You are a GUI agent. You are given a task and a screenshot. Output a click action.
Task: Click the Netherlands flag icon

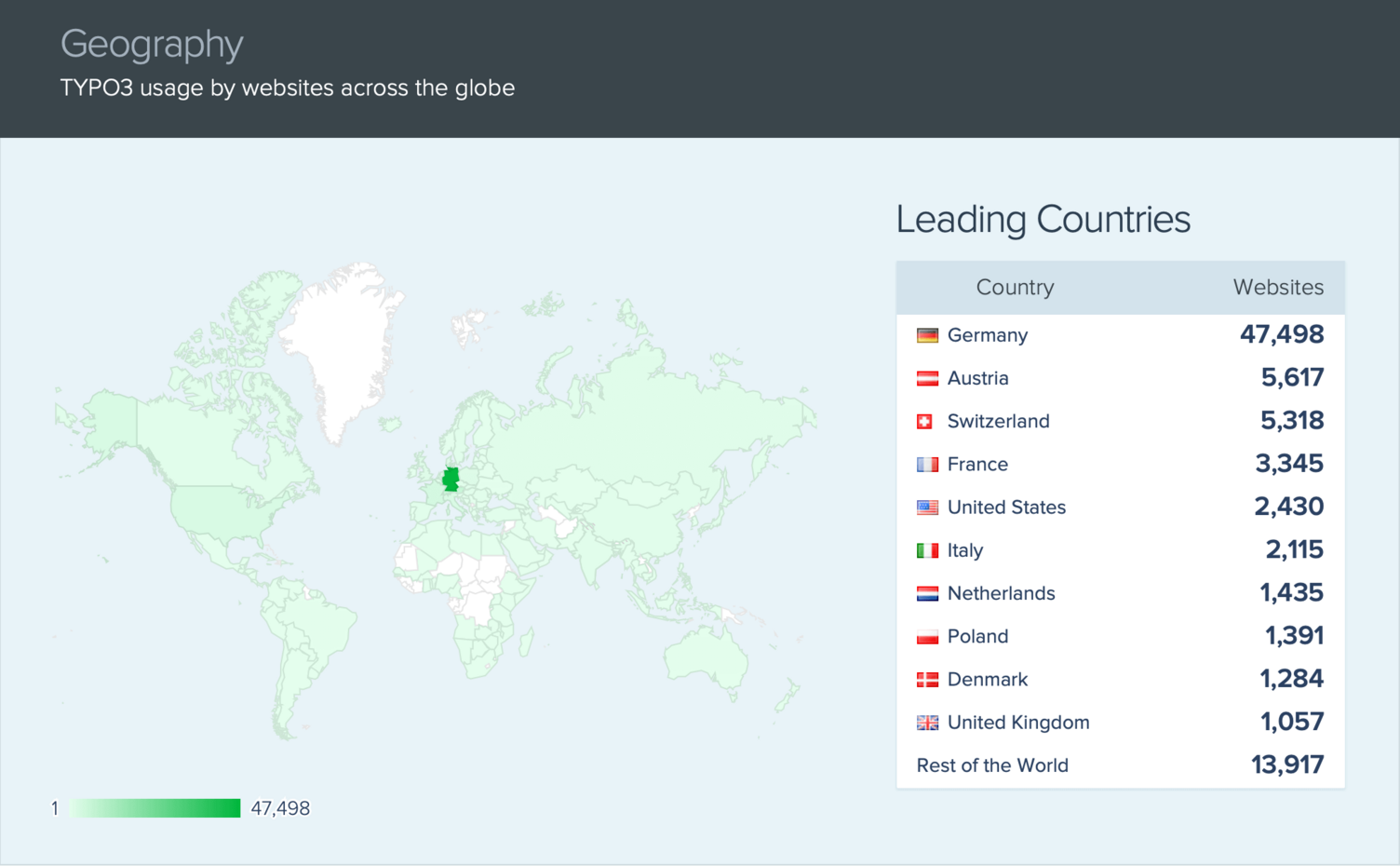pos(927,593)
